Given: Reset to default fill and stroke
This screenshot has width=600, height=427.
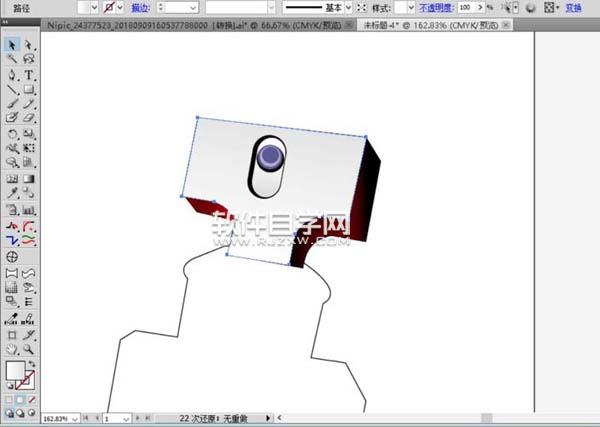Looking at the screenshot, I should [9, 386].
